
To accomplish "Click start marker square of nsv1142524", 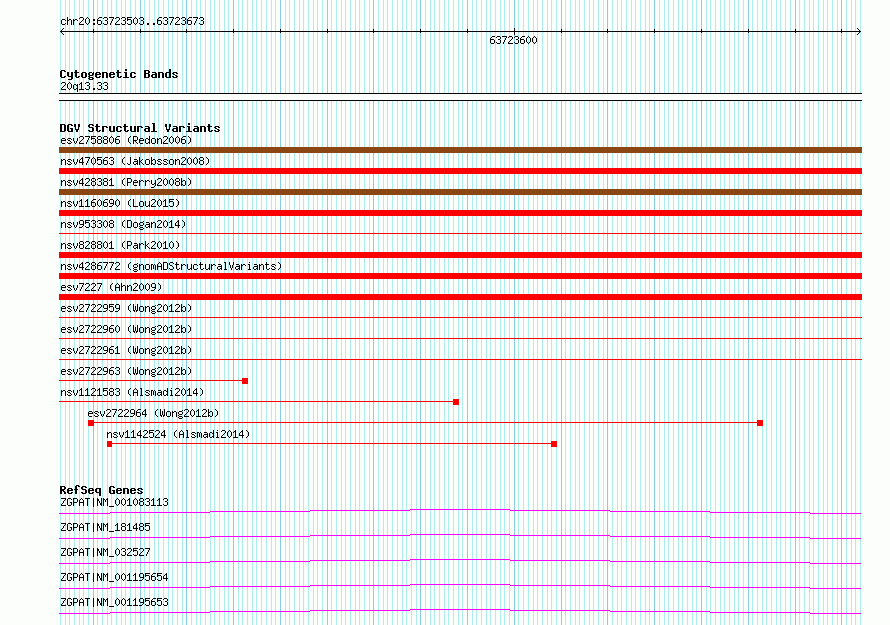I will click(x=110, y=444).
